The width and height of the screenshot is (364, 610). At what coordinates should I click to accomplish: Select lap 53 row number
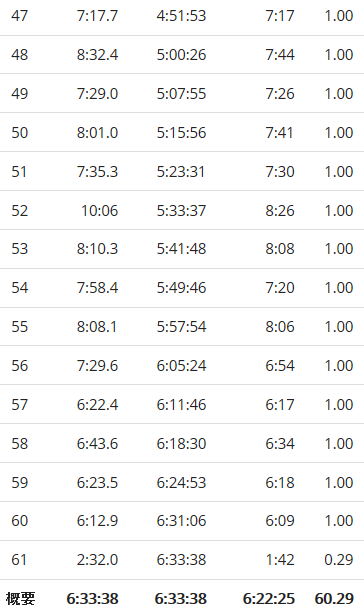[x=19, y=249]
